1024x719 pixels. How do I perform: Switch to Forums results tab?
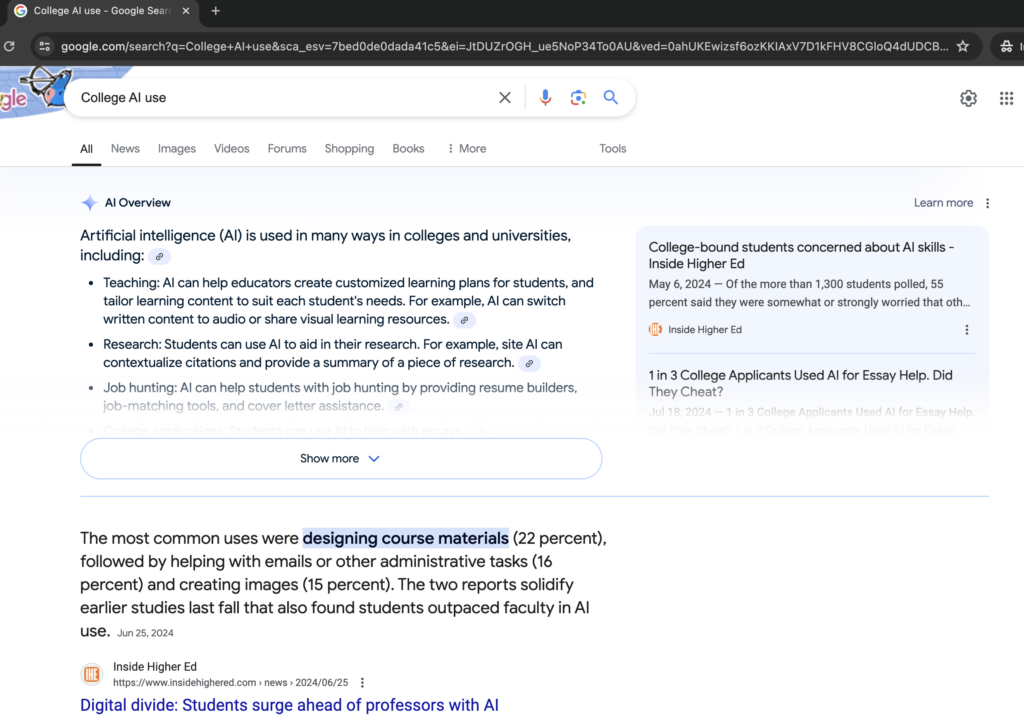[287, 149]
